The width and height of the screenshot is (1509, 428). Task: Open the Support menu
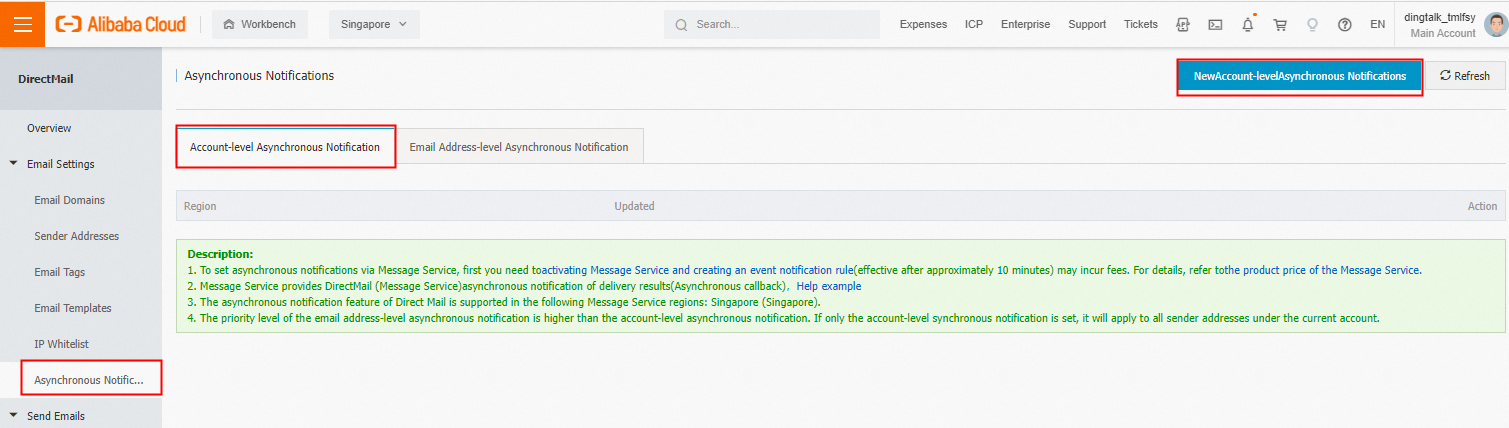pos(1087,24)
